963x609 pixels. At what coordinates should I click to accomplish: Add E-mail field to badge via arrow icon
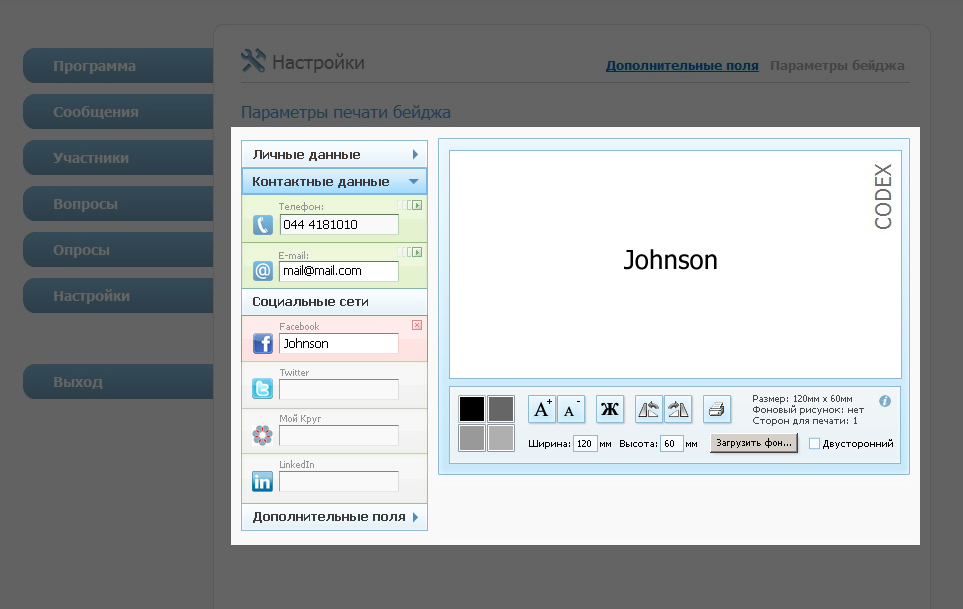click(418, 252)
